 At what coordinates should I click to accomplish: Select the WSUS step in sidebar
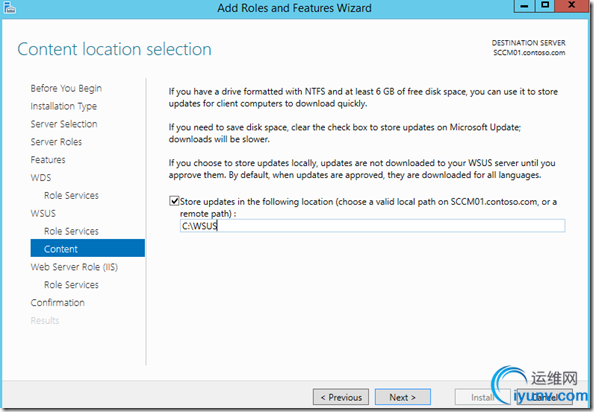coord(43,213)
